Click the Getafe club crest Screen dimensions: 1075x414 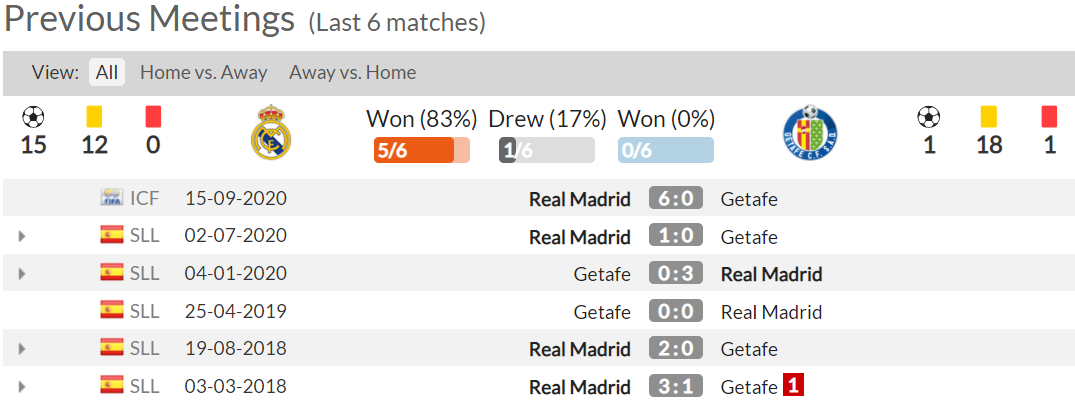[x=810, y=130]
